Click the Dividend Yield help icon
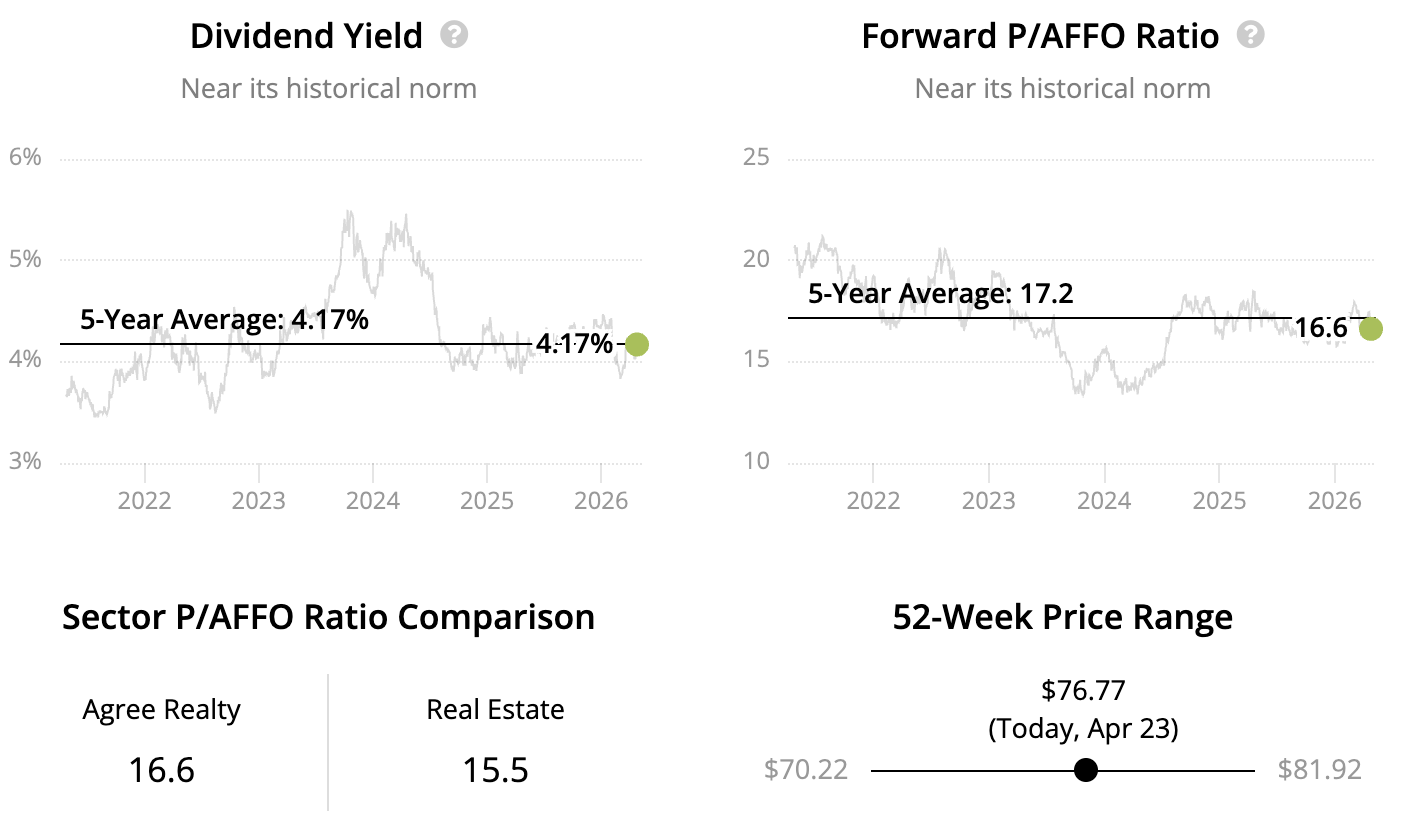1414x830 pixels. [455, 36]
